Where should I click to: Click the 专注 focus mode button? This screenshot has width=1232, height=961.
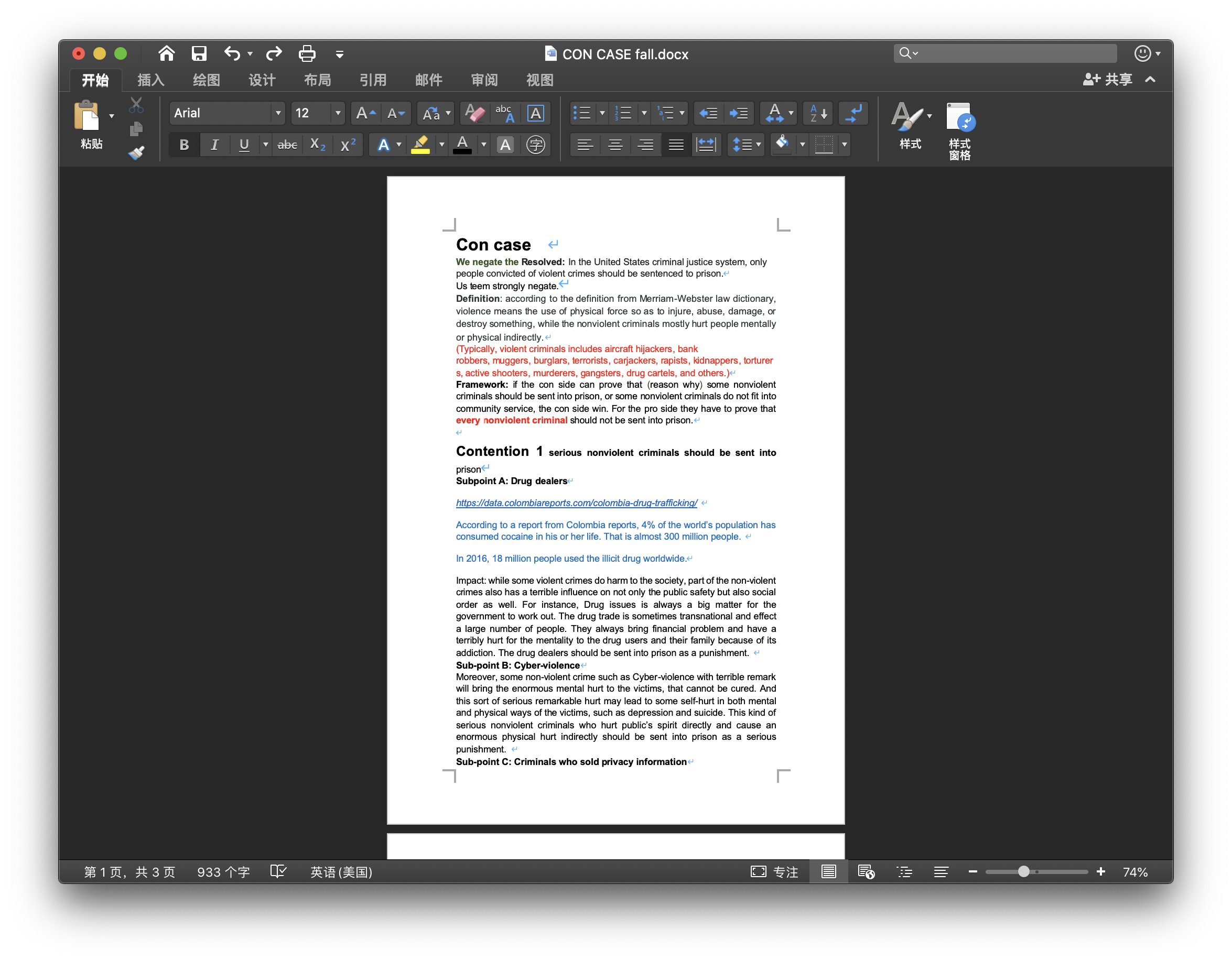pos(774,872)
